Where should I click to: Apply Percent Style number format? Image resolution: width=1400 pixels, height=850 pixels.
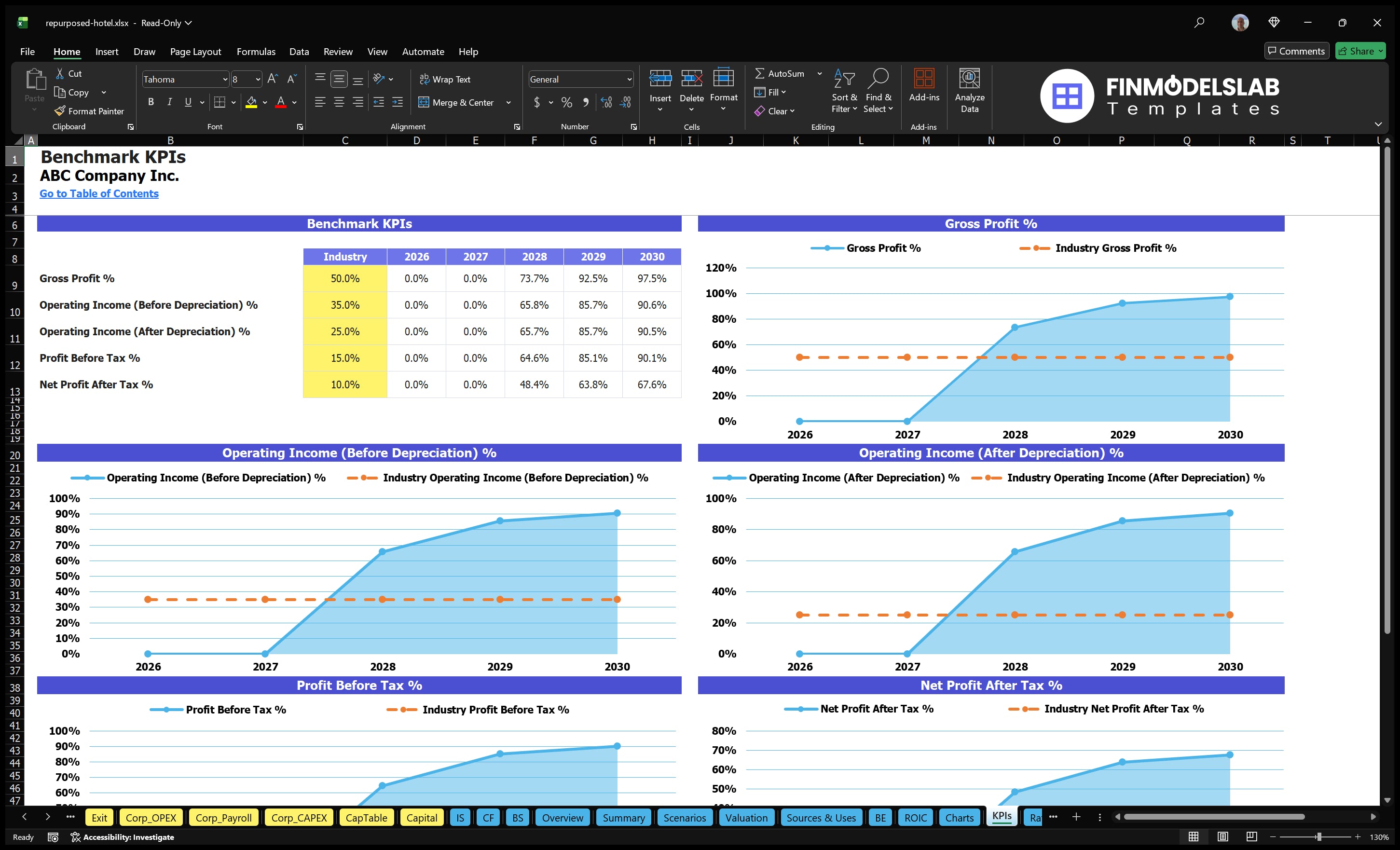click(566, 102)
